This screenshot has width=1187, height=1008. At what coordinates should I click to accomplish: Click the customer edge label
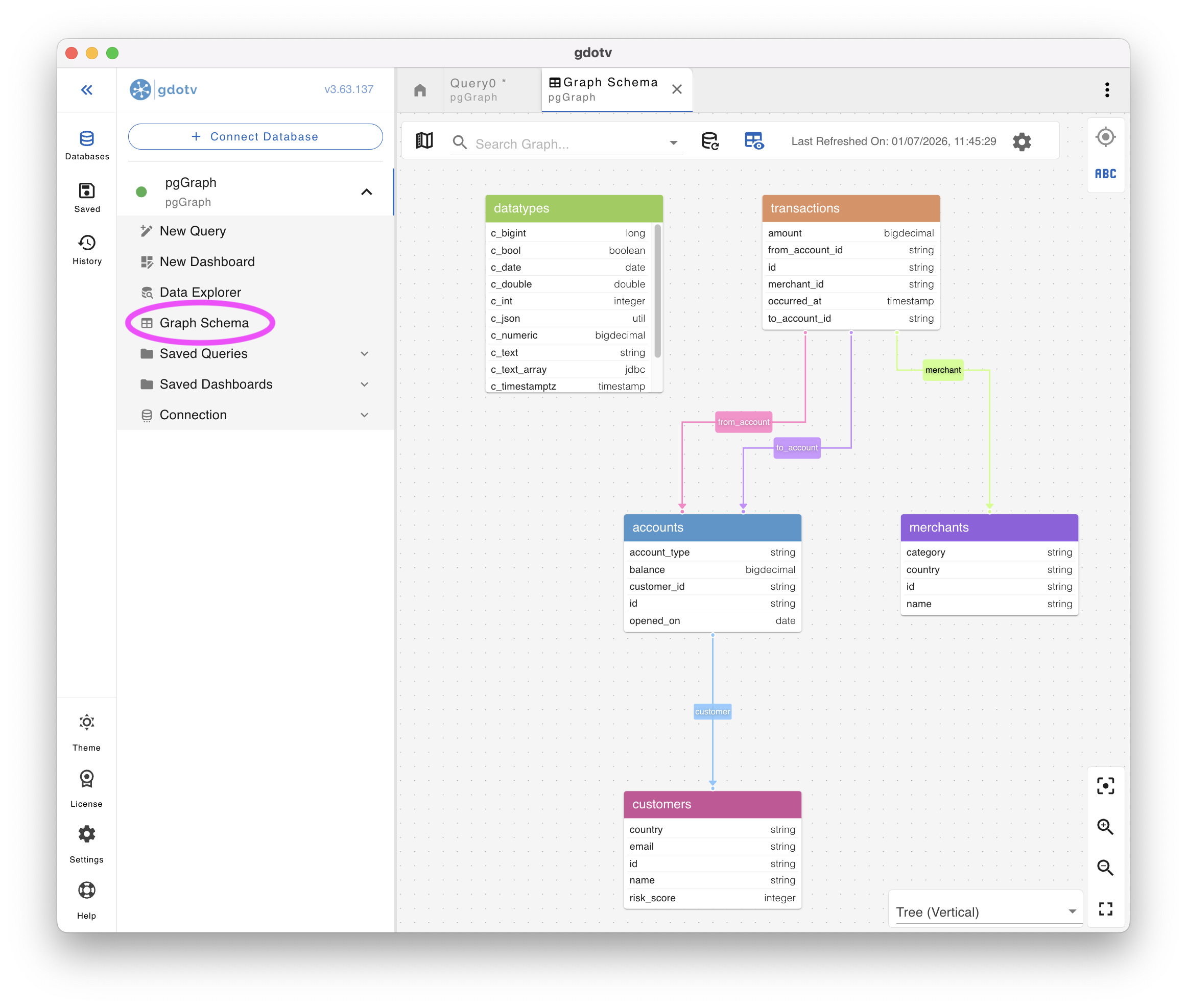click(x=712, y=711)
